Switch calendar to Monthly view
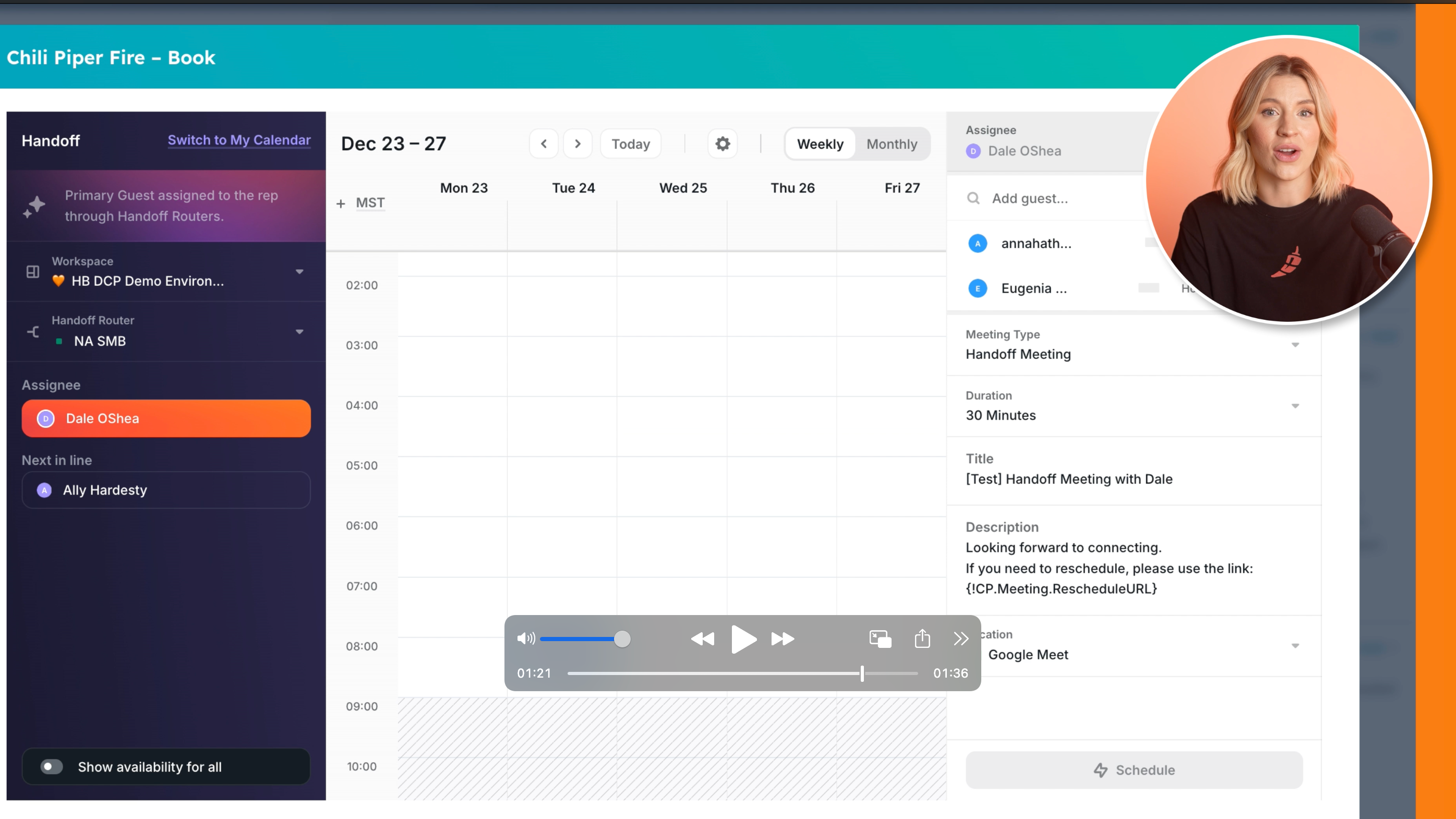This screenshot has width=1456, height=819. click(x=892, y=144)
